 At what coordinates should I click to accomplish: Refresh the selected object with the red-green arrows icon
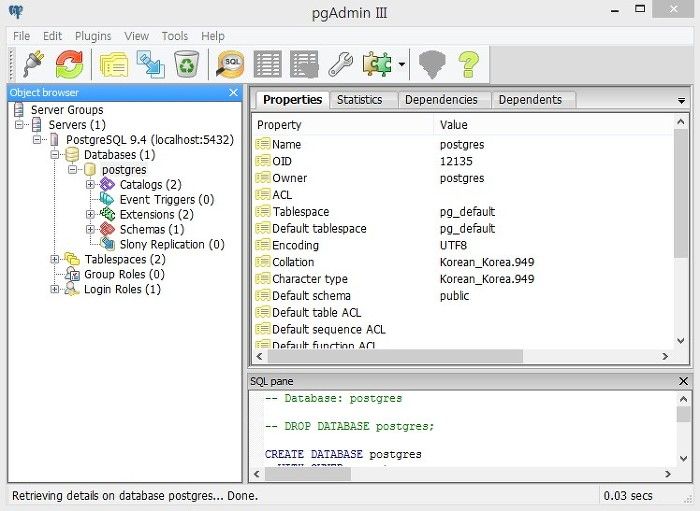click(x=69, y=64)
